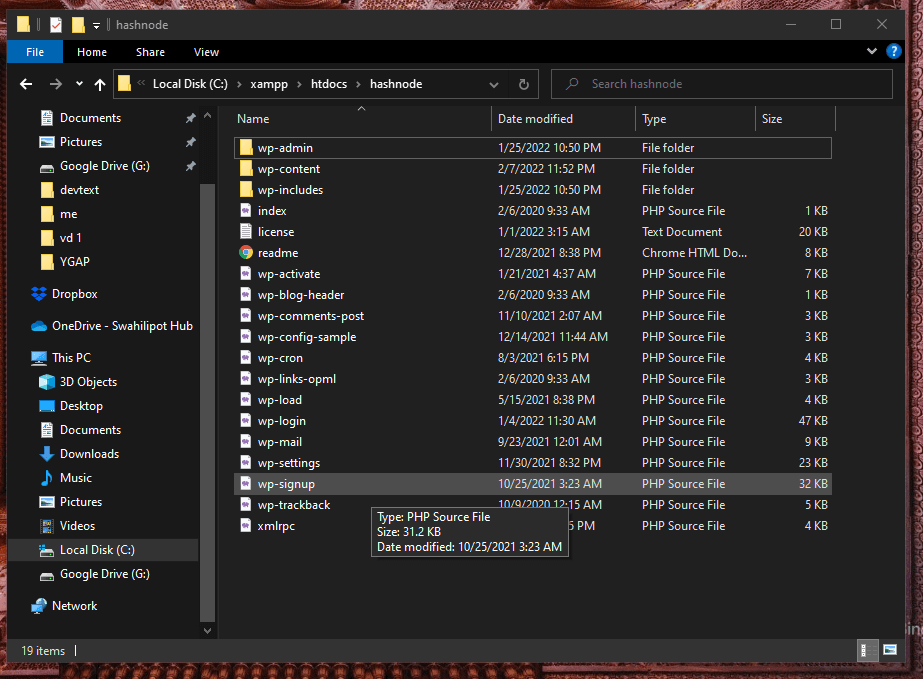This screenshot has width=923, height=679.
Task: Sort by Date modified column header
Action: (535, 119)
